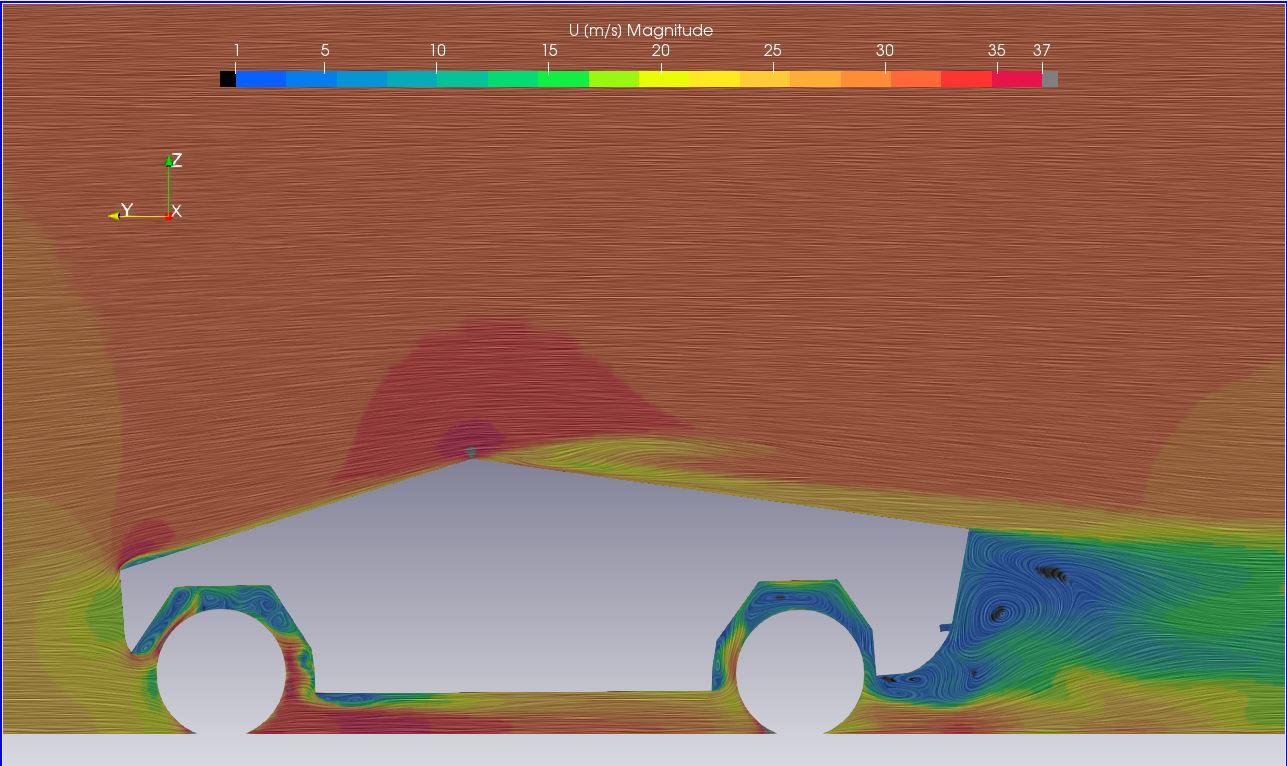Click the black below-range swatch on legend
The width and height of the screenshot is (1287, 766).
(x=228, y=79)
